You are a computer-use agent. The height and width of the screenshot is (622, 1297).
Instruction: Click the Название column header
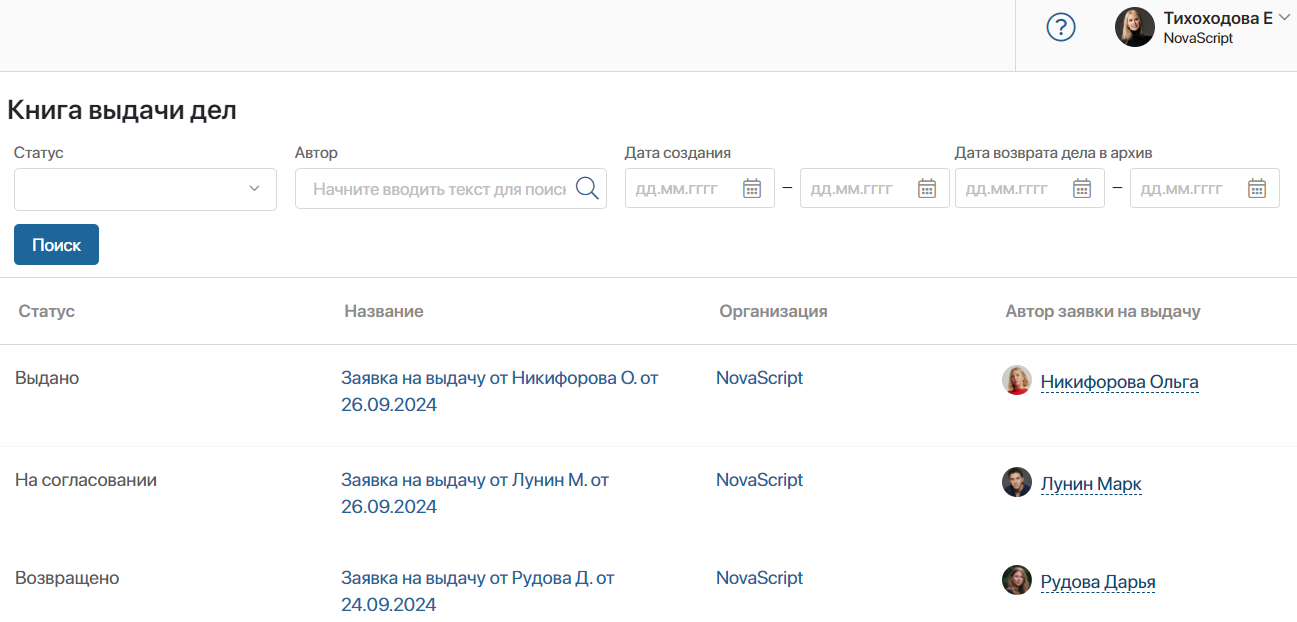coord(383,311)
